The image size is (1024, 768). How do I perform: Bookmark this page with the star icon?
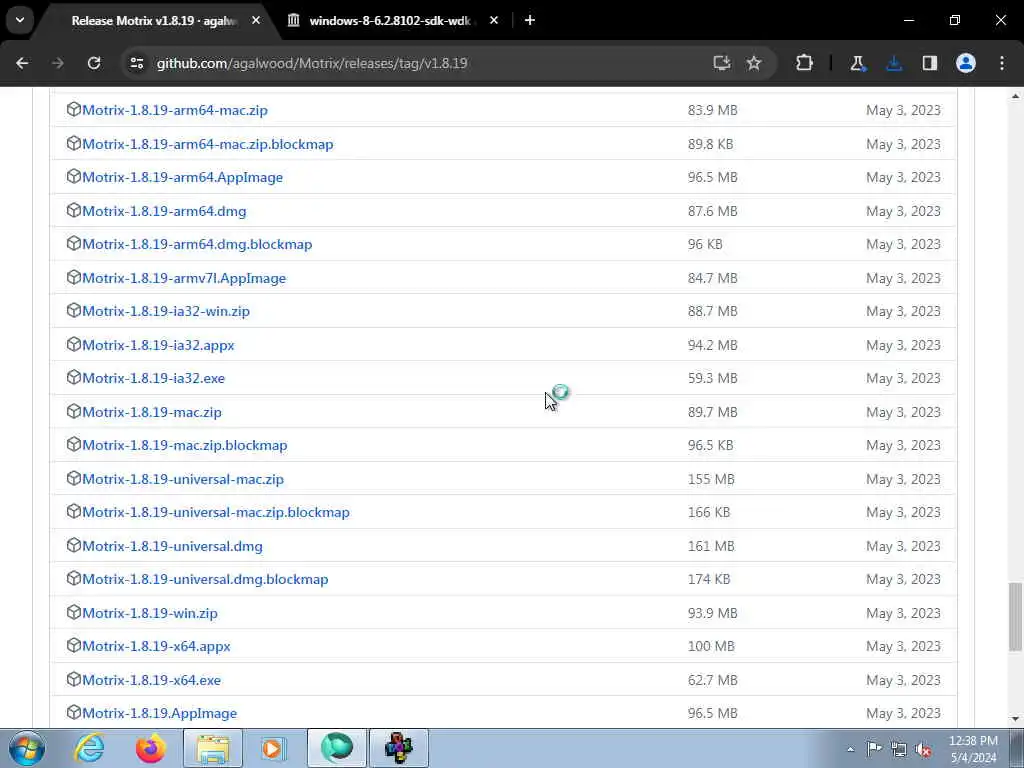(754, 63)
